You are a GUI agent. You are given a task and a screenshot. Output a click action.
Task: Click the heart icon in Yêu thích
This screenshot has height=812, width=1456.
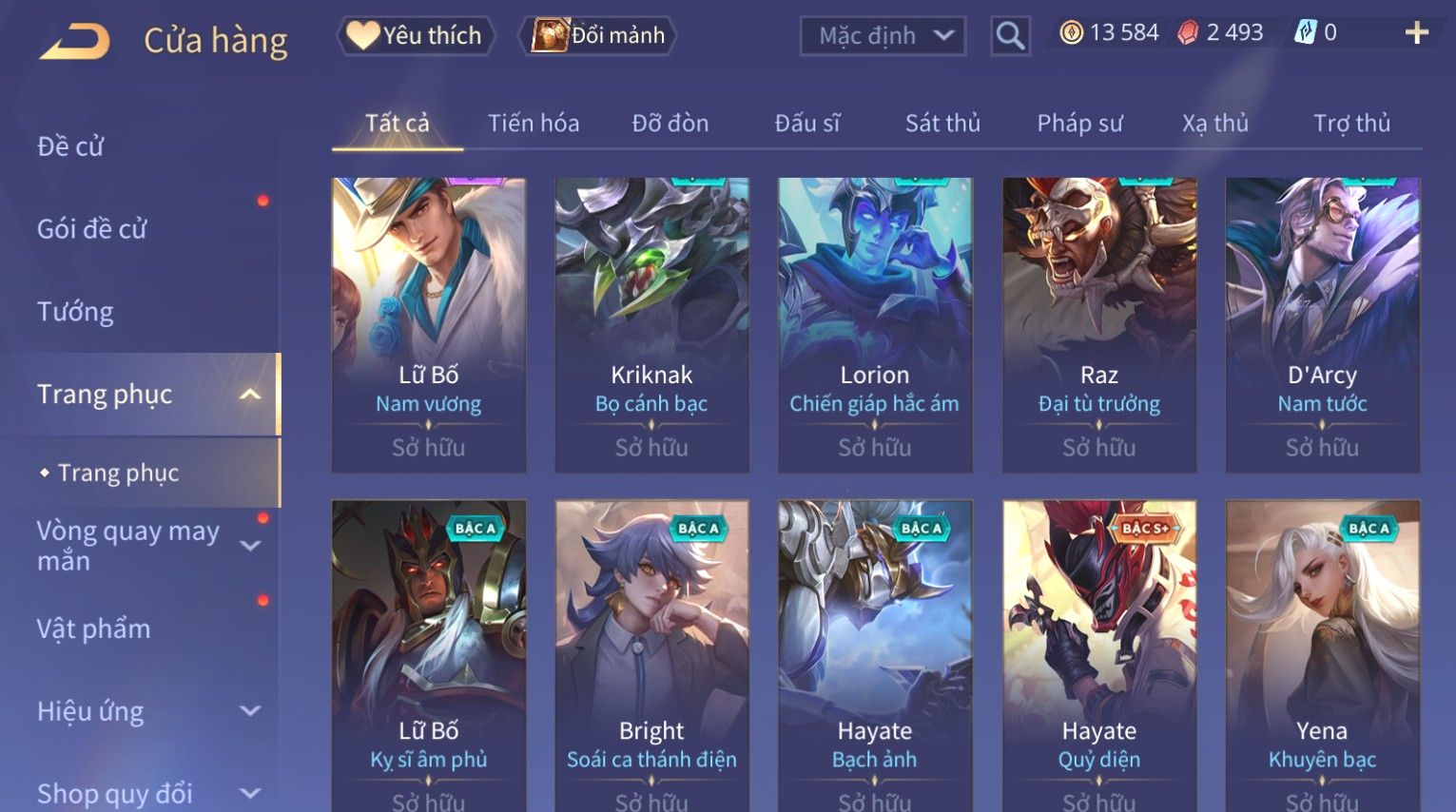362,35
